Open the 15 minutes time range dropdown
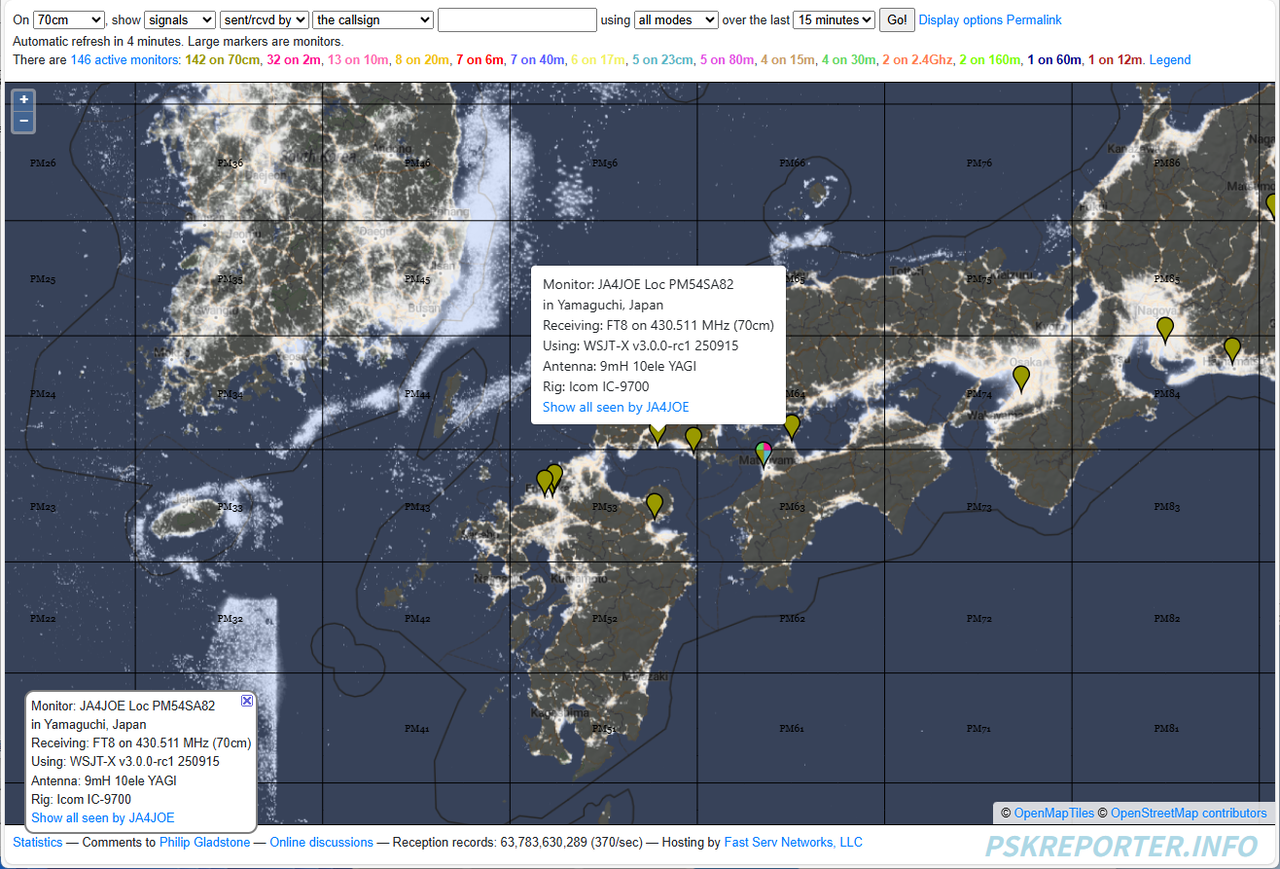The width and height of the screenshot is (1280, 869). click(x=834, y=20)
